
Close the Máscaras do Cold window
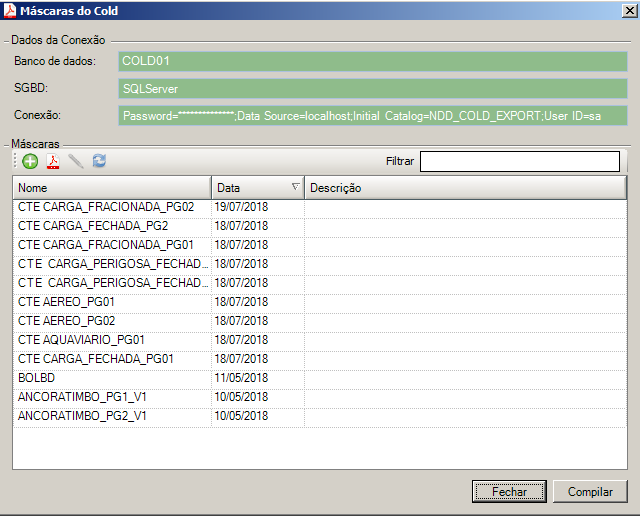629,11
